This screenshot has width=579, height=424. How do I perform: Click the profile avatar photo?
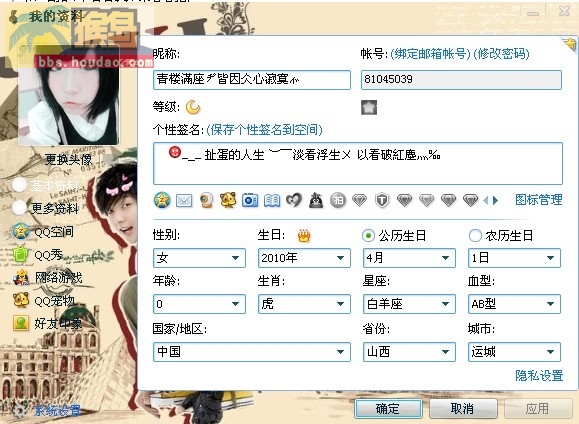(x=69, y=96)
